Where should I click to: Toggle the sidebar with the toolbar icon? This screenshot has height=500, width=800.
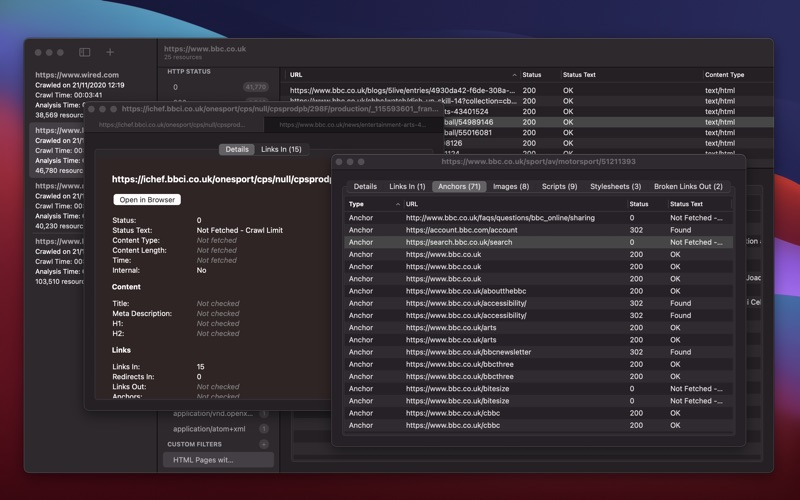85,52
